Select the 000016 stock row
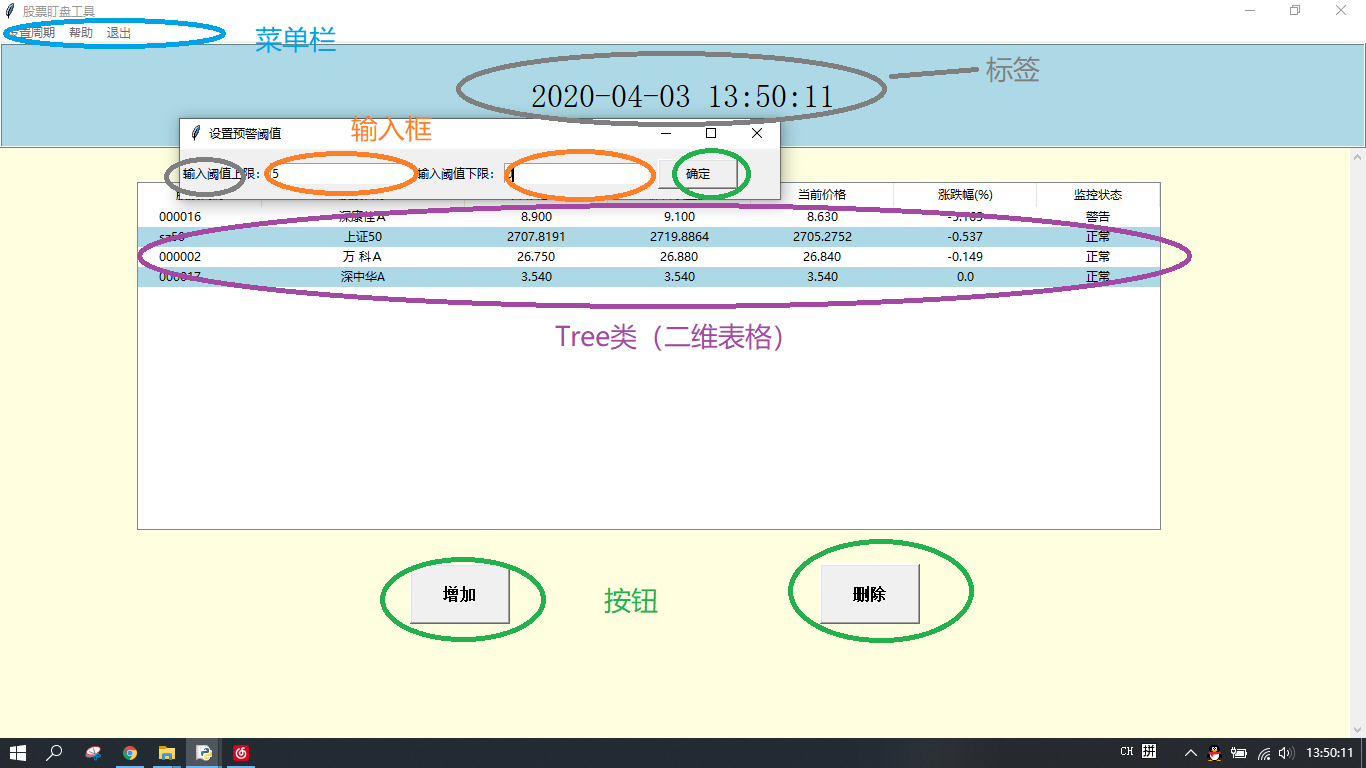The width and height of the screenshot is (1366, 768). (x=648, y=217)
